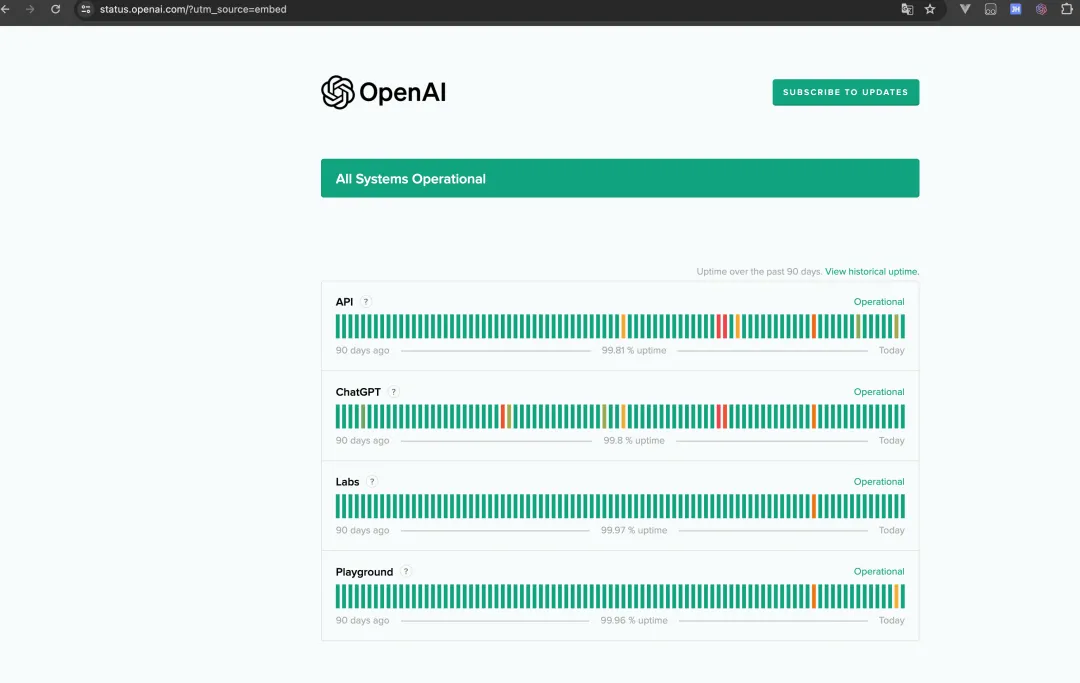Image resolution: width=1080 pixels, height=683 pixels.
Task: Click the translate page icon in address bar
Action: [x=907, y=9]
